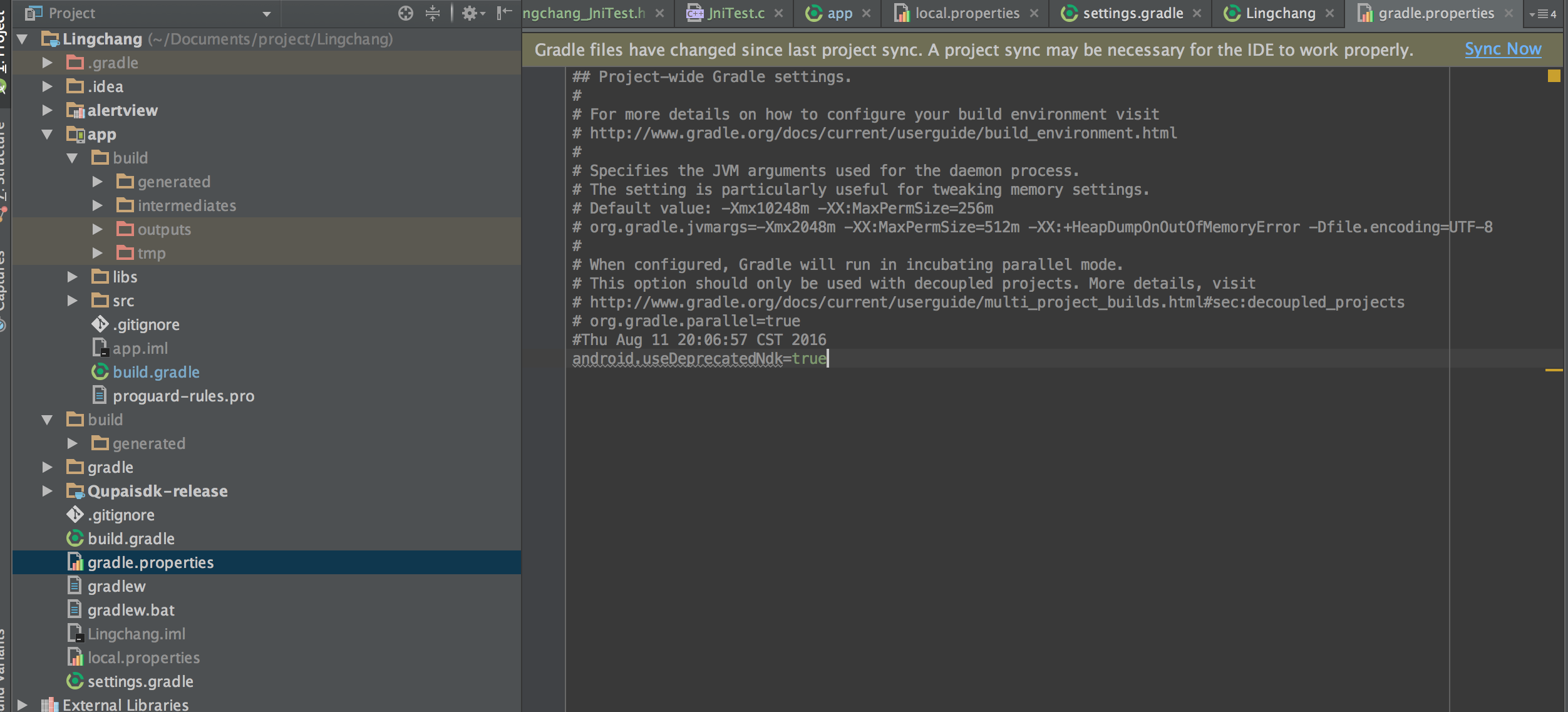1568x712 pixels.
Task: Click the Sync Now link
Action: [1503, 49]
